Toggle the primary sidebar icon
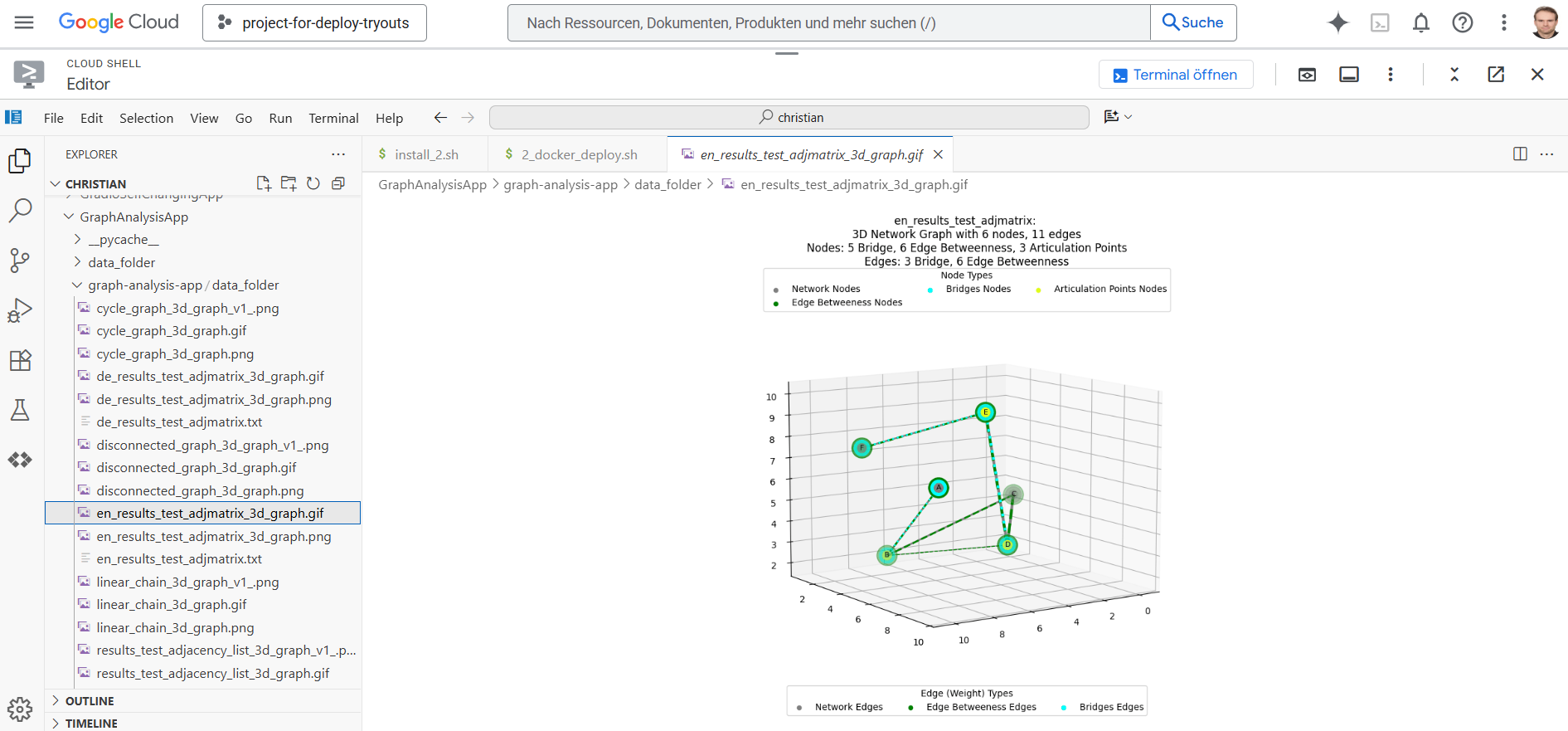This screenshot has width=1568, height=731. tap(13, 117)
